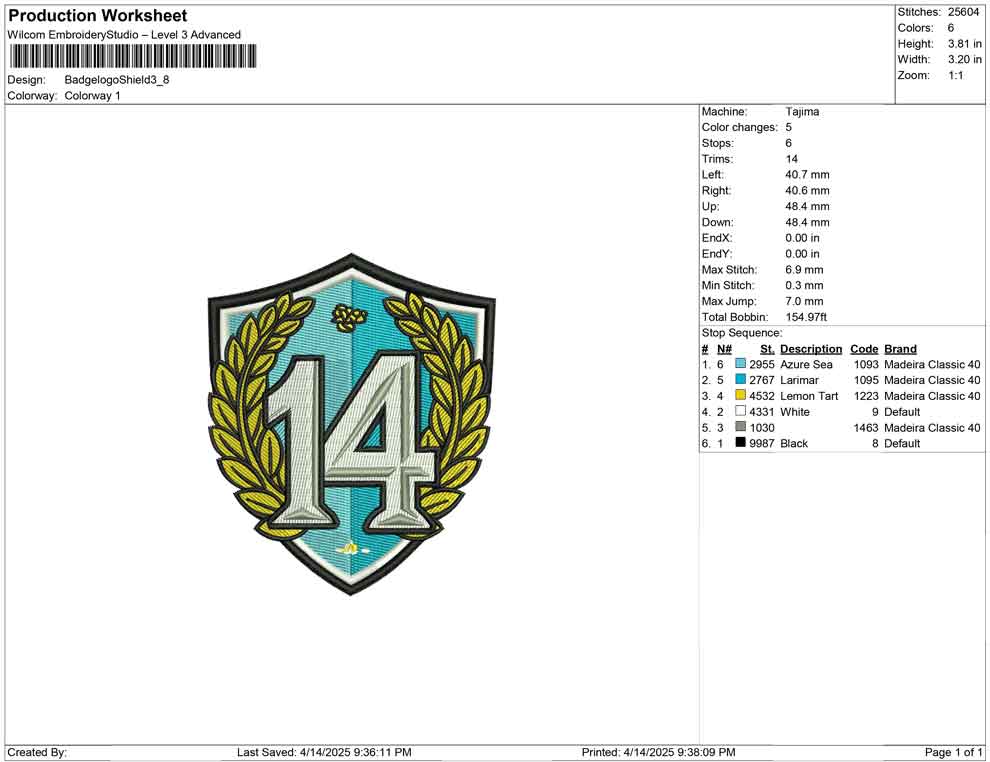Click the Colorway 1 value

[x=92, y=96]
